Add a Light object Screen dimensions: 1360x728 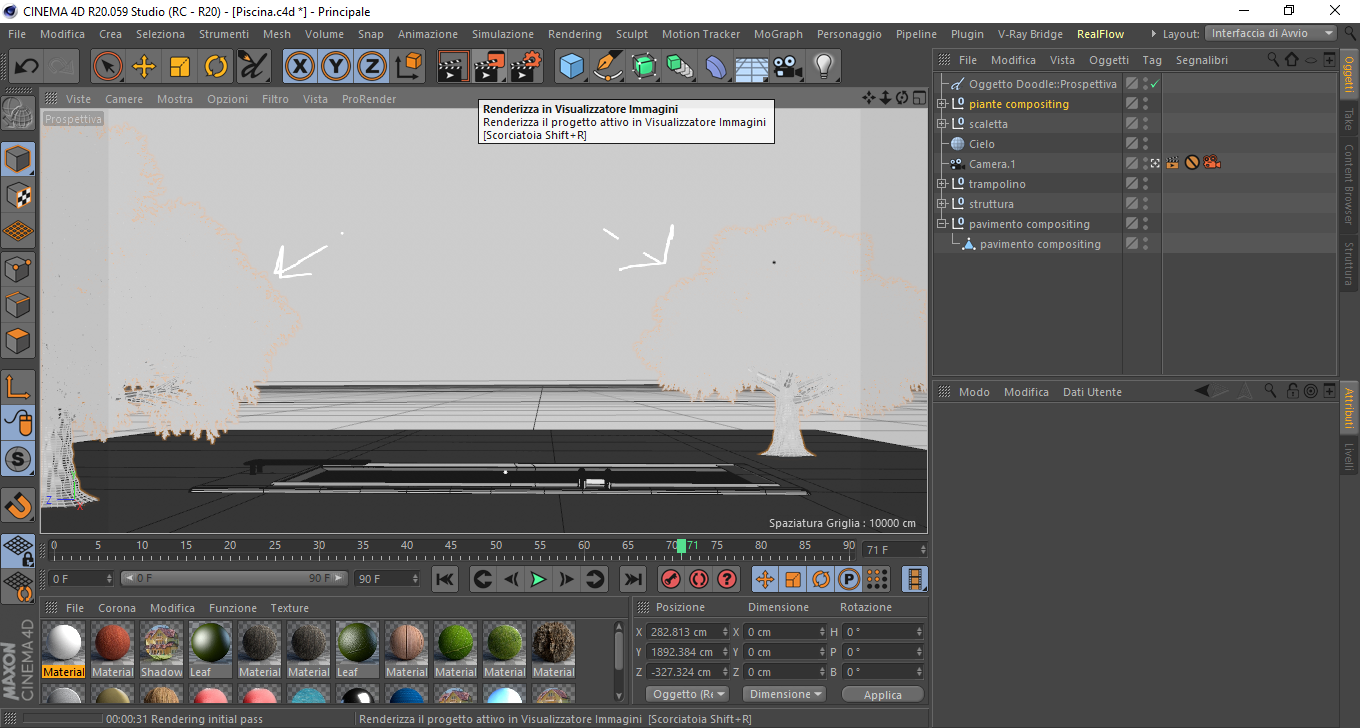(x=824, y=67)
